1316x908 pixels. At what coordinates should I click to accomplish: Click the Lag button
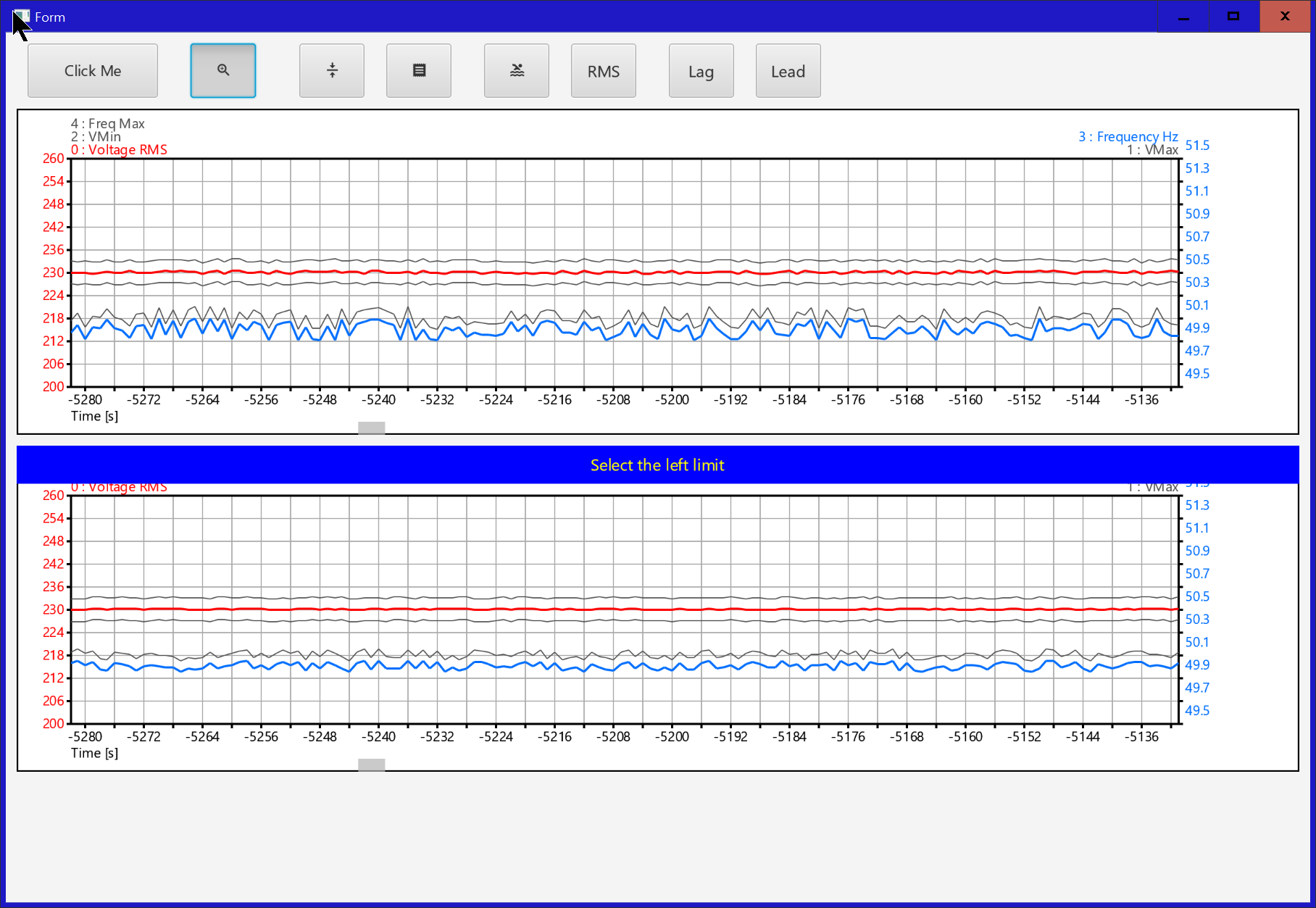[700, 70]
